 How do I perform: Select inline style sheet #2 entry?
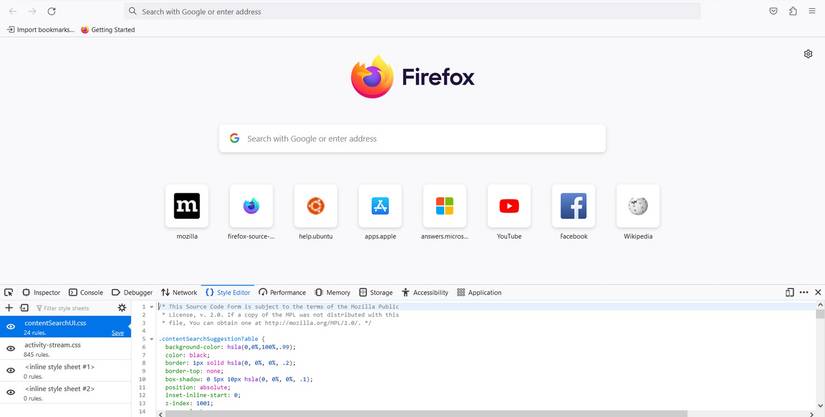(x=65, y=392)
